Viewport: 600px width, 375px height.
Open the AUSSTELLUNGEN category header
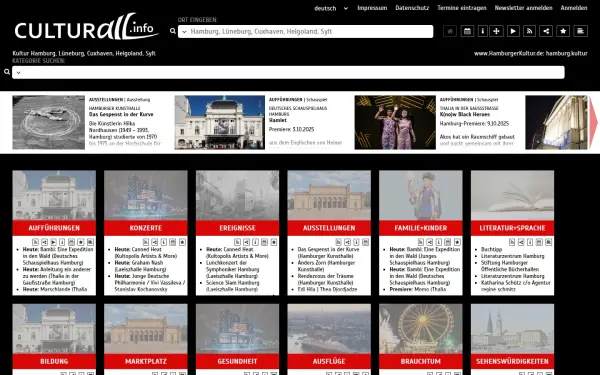click(x=329, y=228)
